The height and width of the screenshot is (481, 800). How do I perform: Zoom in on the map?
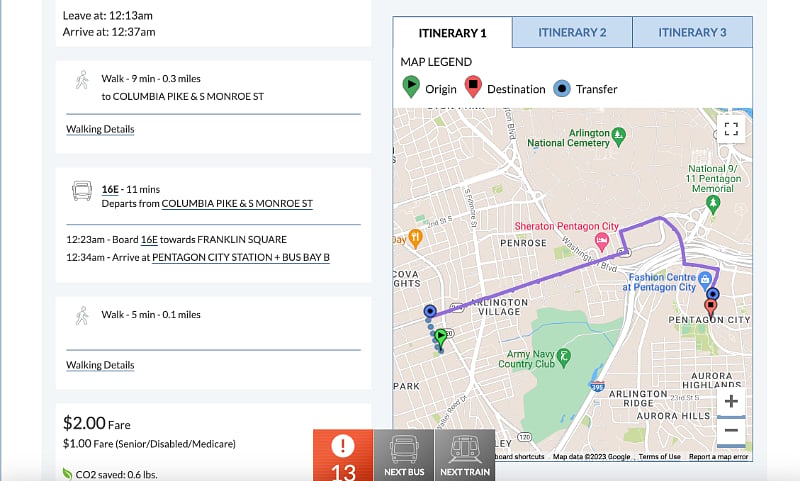pyautogui.click(x=731, y=401)
